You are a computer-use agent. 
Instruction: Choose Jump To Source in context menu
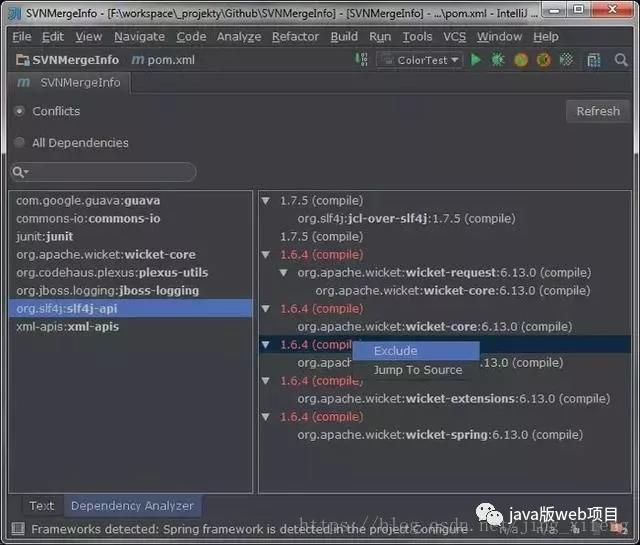click(x=416, y=370)
